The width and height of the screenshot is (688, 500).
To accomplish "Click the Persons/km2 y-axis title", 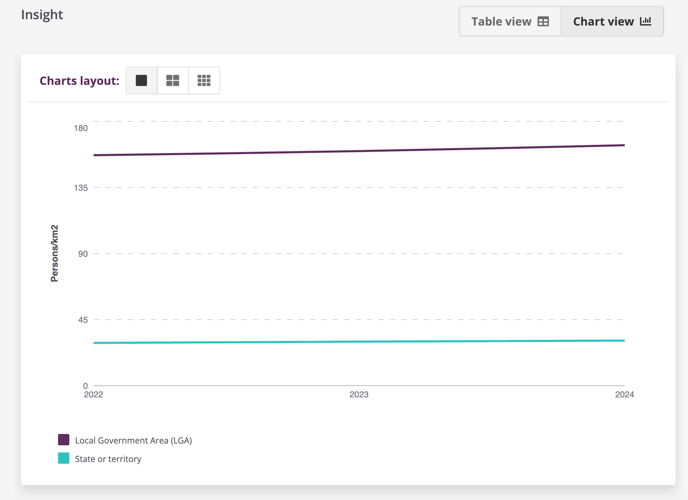I will [x=55, y=253].
